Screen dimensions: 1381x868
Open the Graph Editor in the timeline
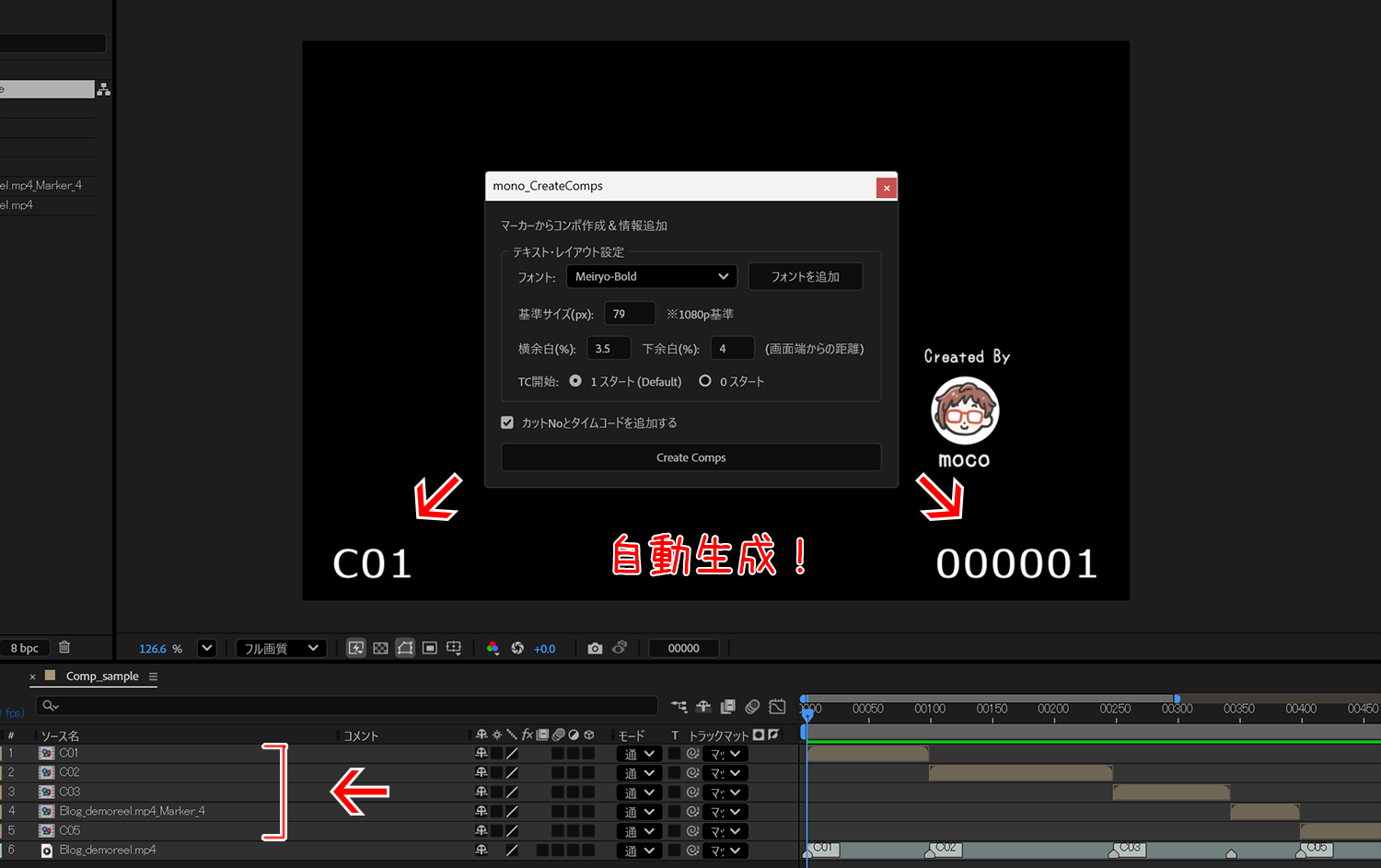pos(777,707)
